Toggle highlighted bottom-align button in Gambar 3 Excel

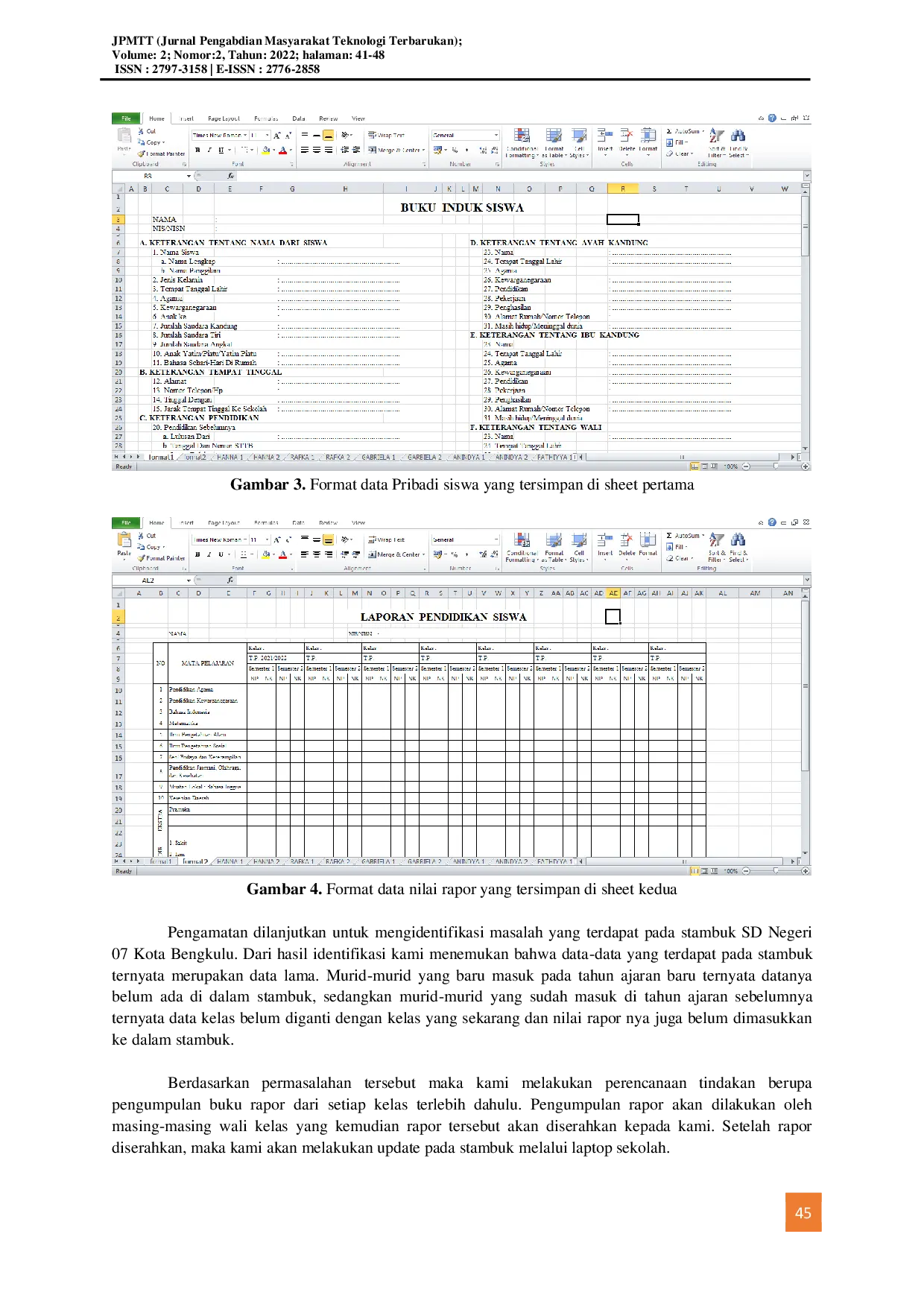(329, 136)
